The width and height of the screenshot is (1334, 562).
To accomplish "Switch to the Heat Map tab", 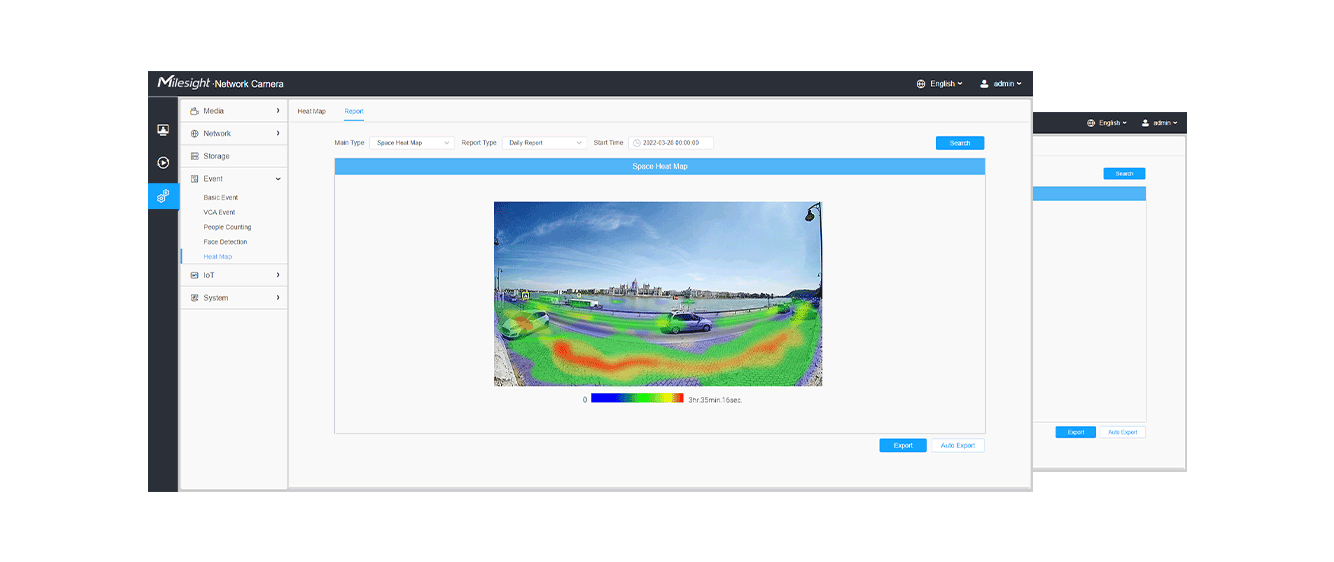I will [311, 111].
